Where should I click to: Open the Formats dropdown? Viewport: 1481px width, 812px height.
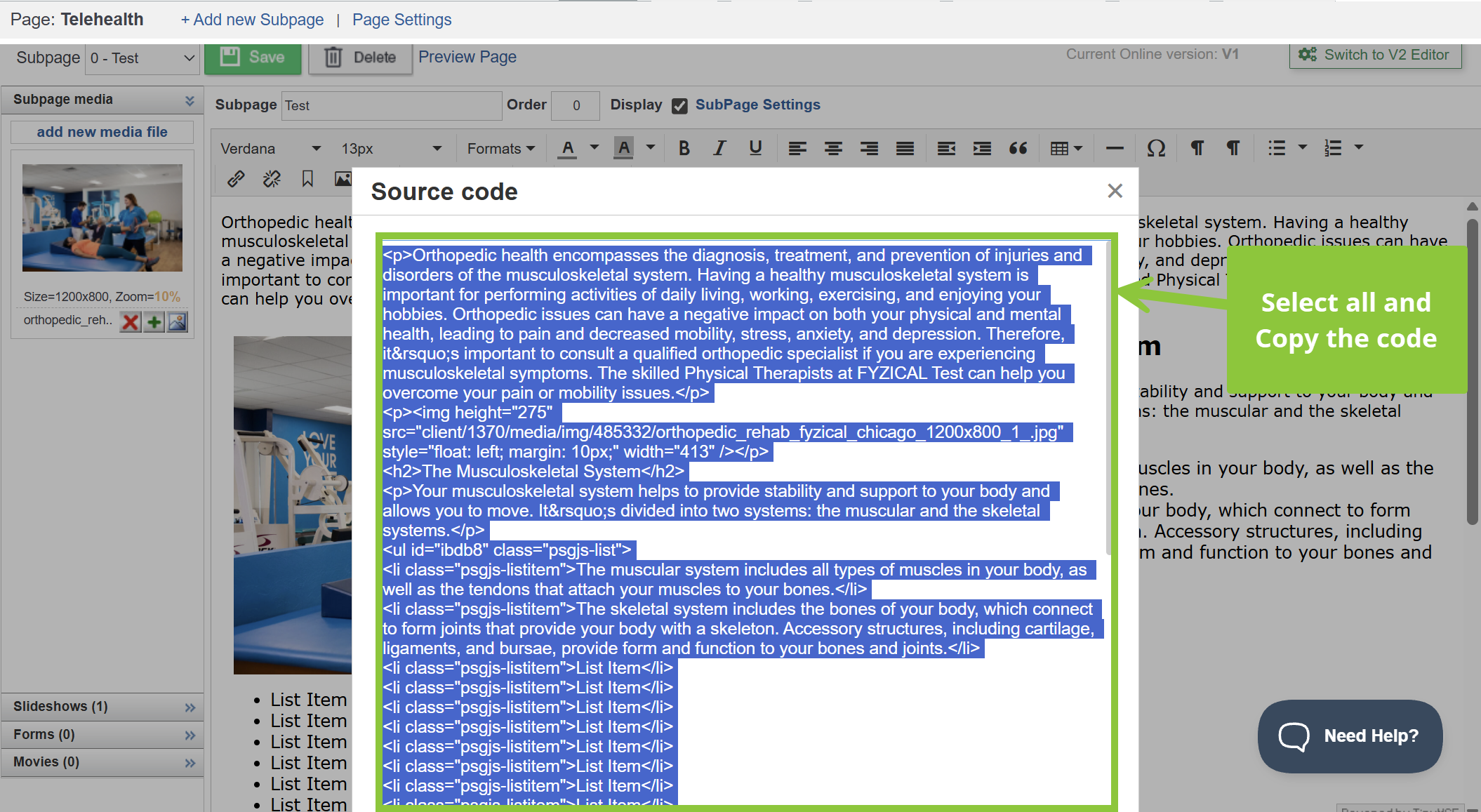[x=501, y=148]
